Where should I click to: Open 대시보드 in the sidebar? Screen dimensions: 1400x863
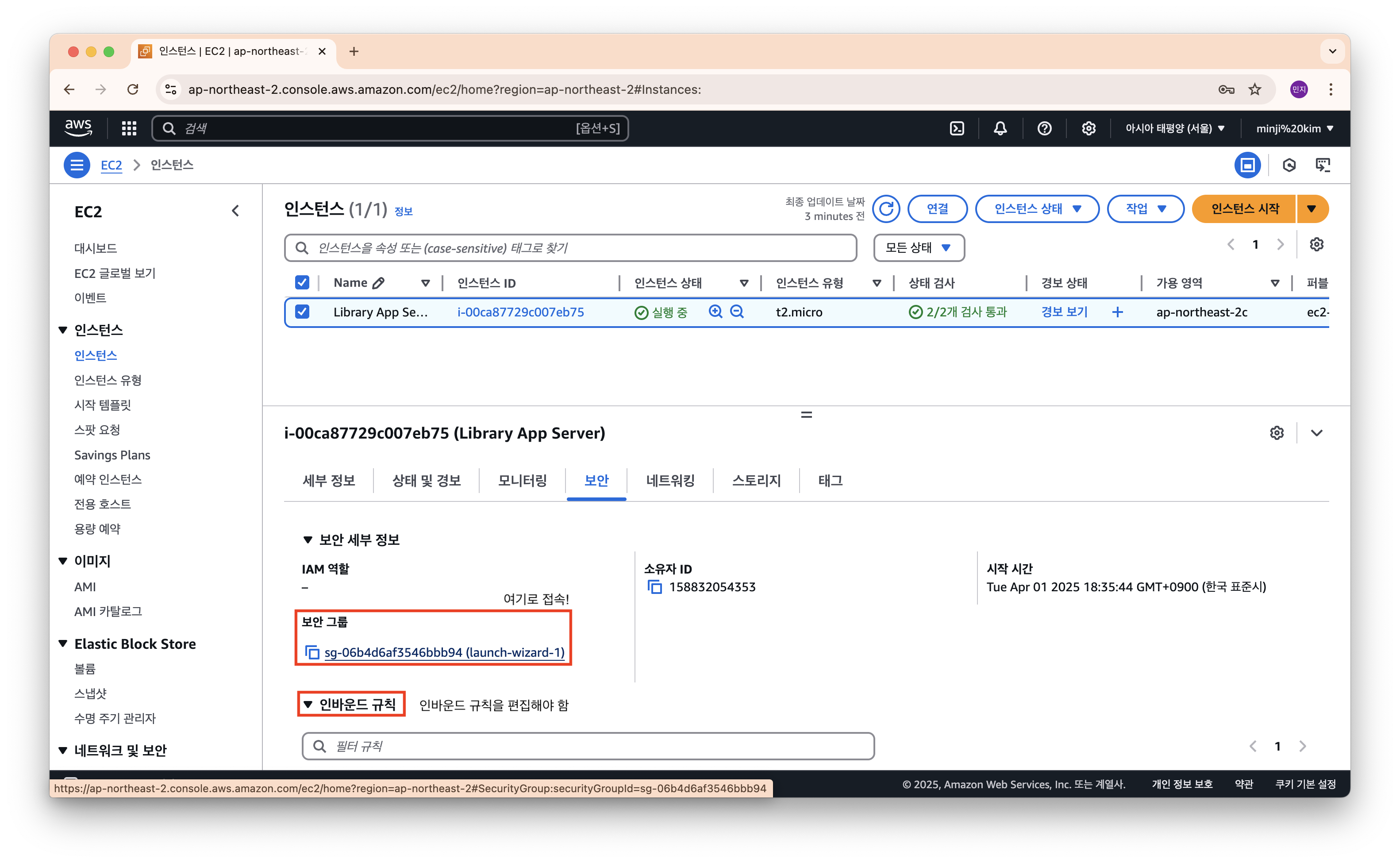[x=96, y=248]
